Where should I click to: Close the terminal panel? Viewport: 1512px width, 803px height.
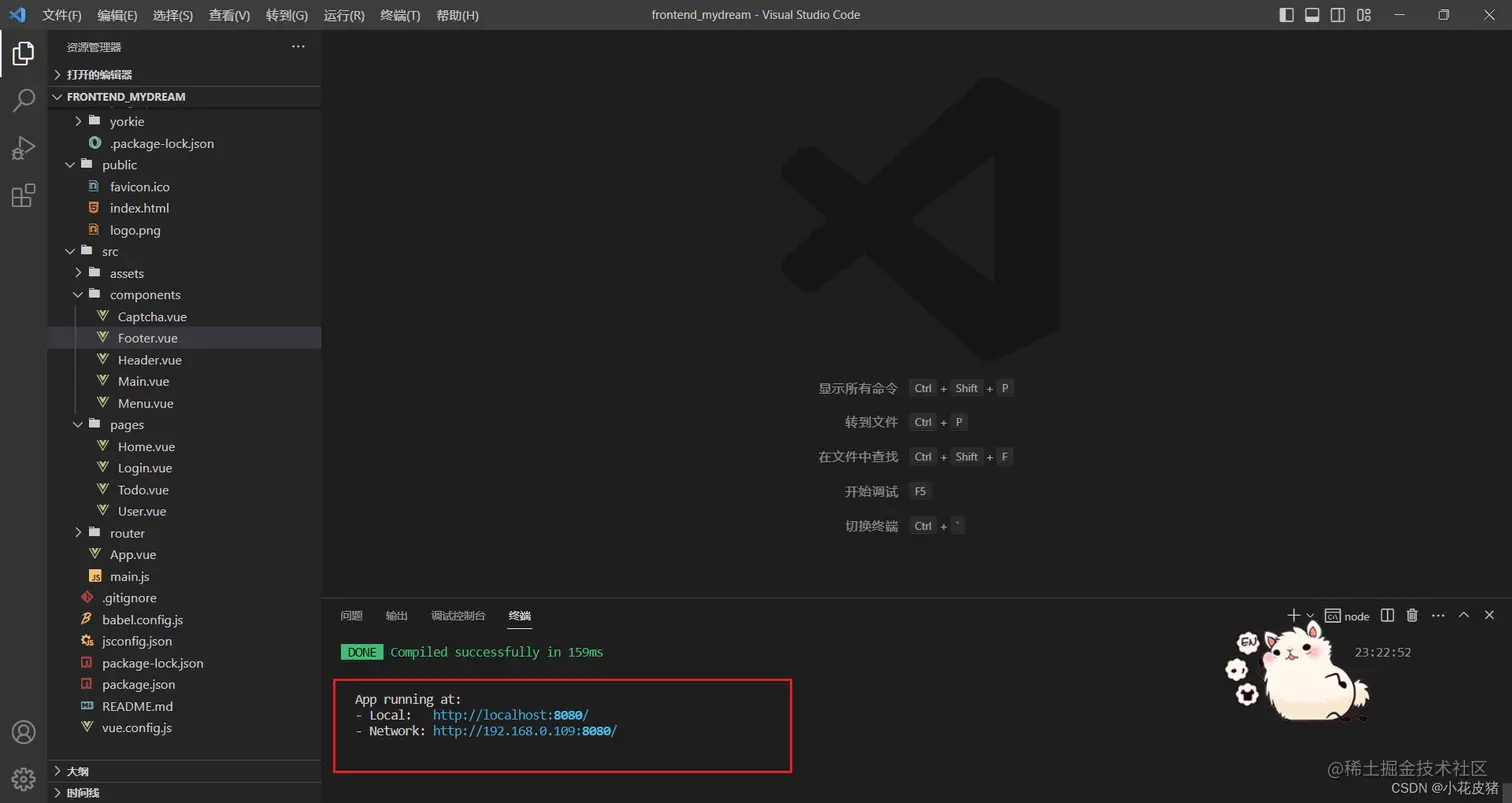pos(1489,616)
